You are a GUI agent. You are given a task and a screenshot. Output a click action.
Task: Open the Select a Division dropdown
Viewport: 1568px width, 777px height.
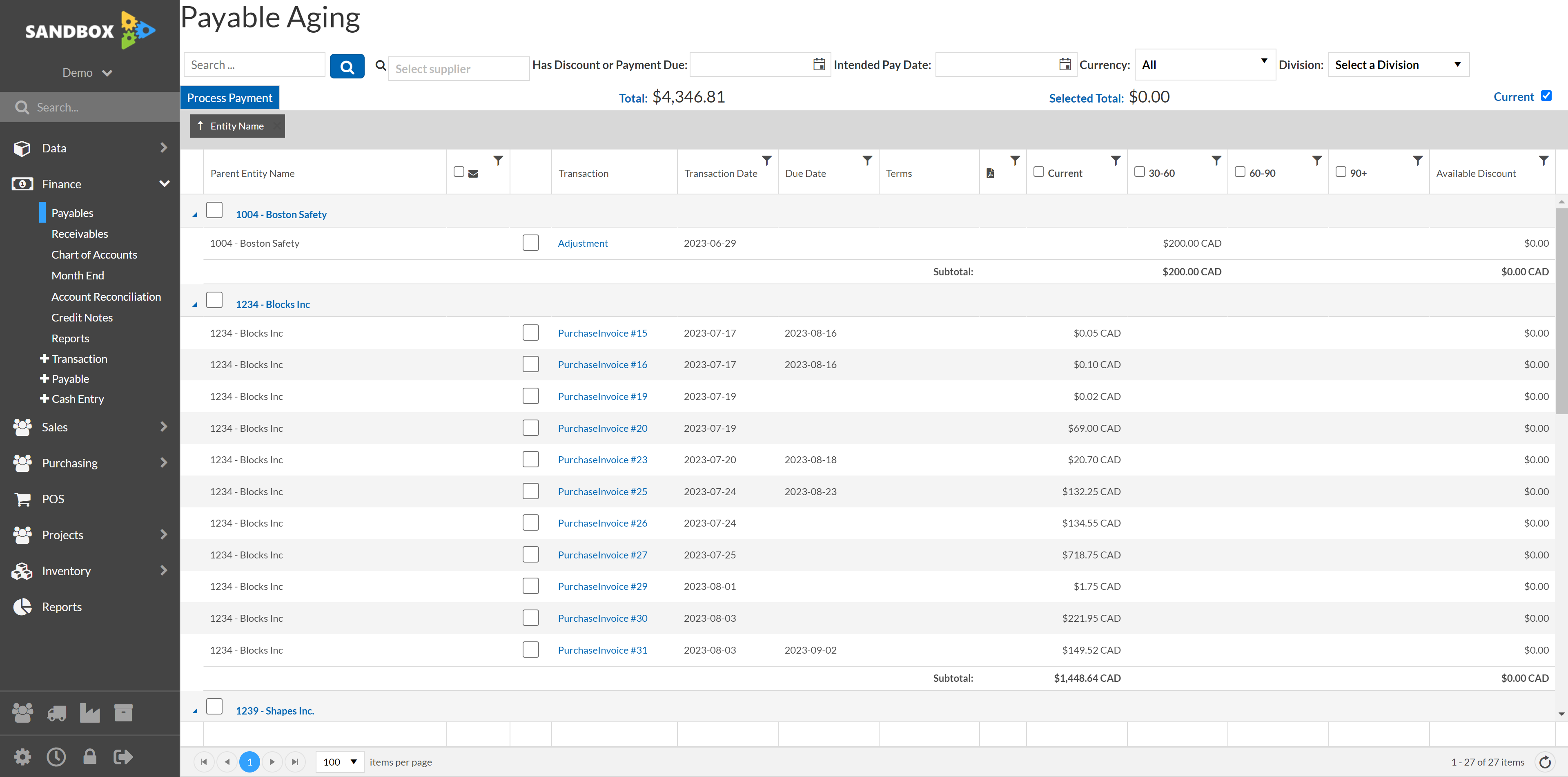click(1398, 65)
